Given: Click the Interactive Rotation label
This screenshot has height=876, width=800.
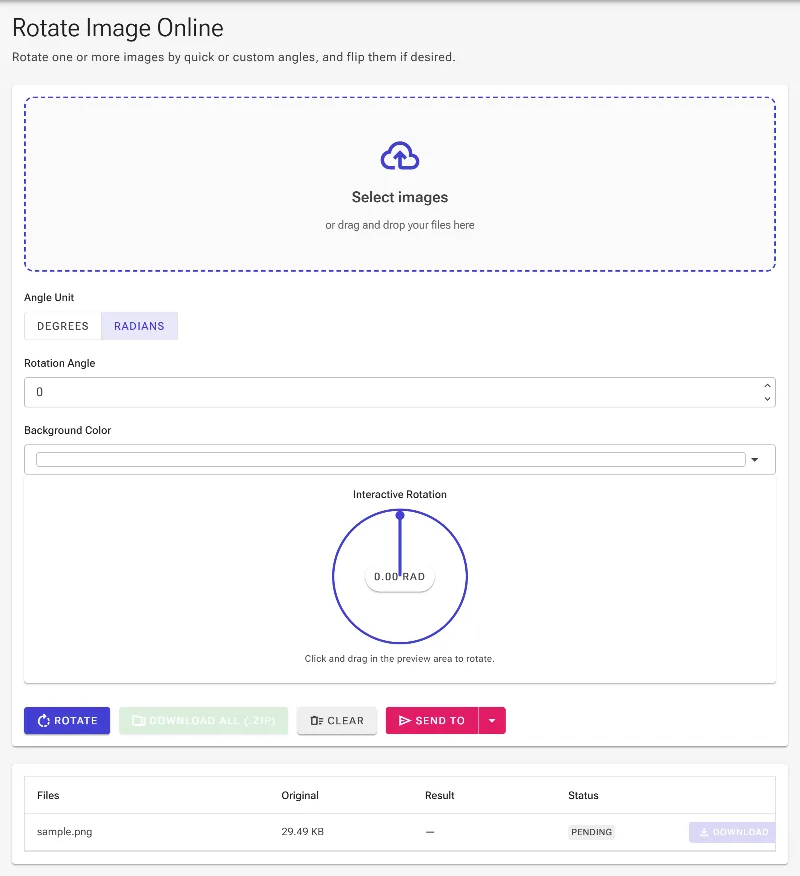Looking at the screenshot, I should [x=399, y=494].
